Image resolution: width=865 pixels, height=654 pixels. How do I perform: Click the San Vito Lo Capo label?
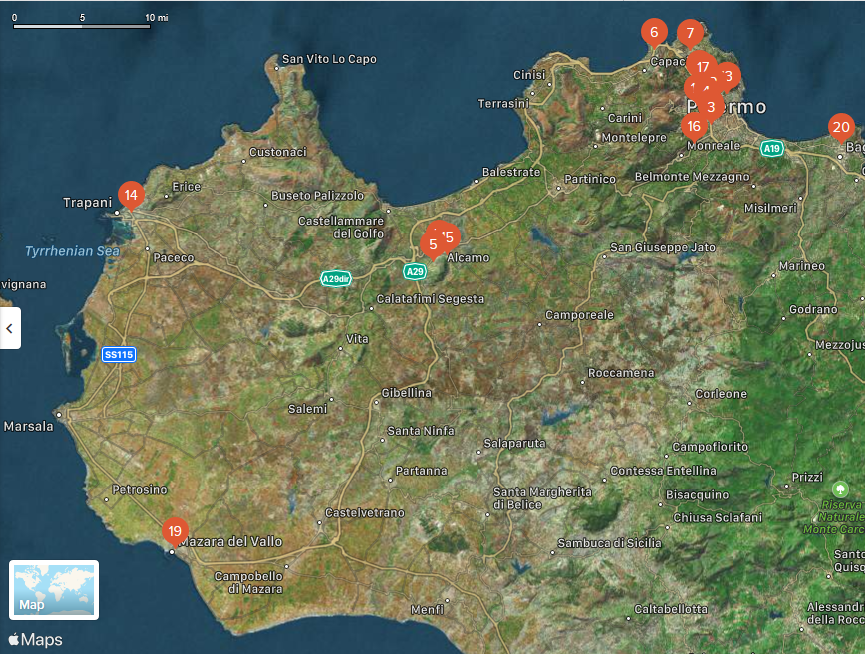pos(329,59)
